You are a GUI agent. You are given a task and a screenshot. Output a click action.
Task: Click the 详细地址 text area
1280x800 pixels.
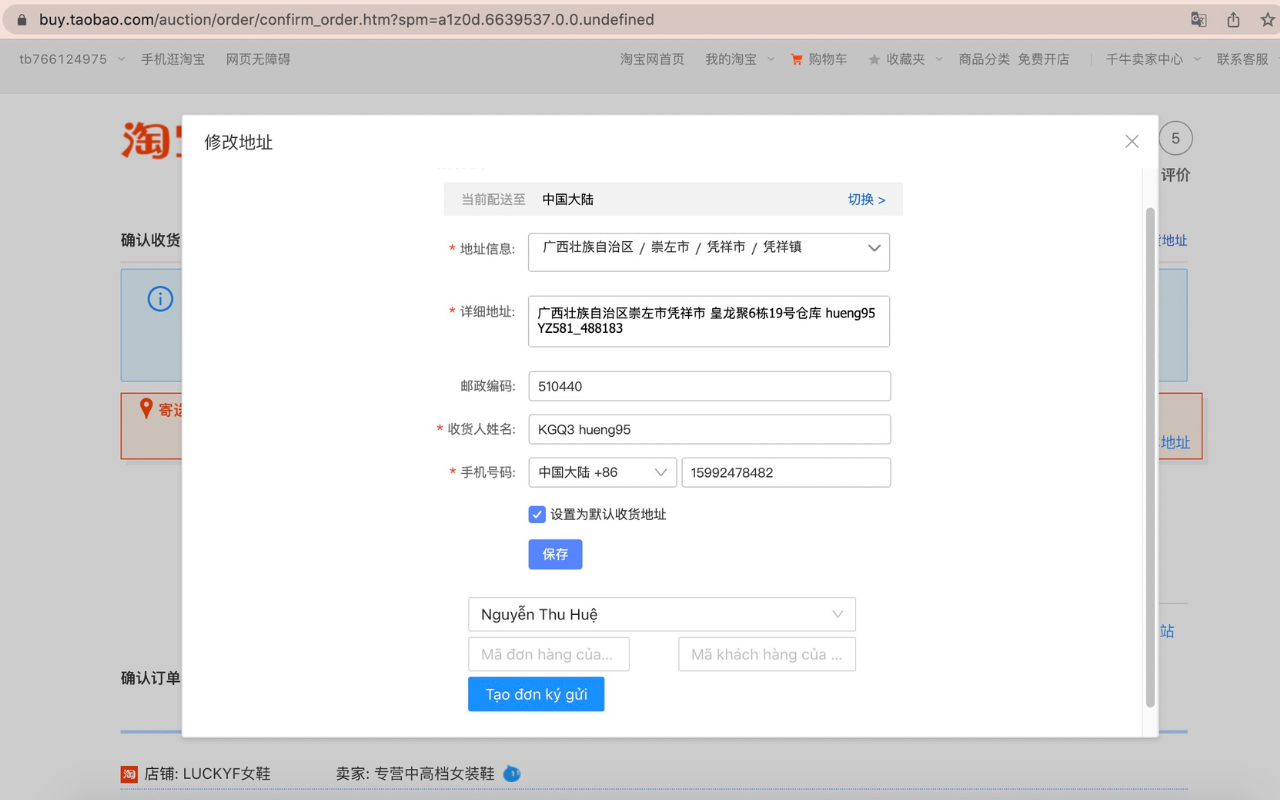(x=709, y=321)
